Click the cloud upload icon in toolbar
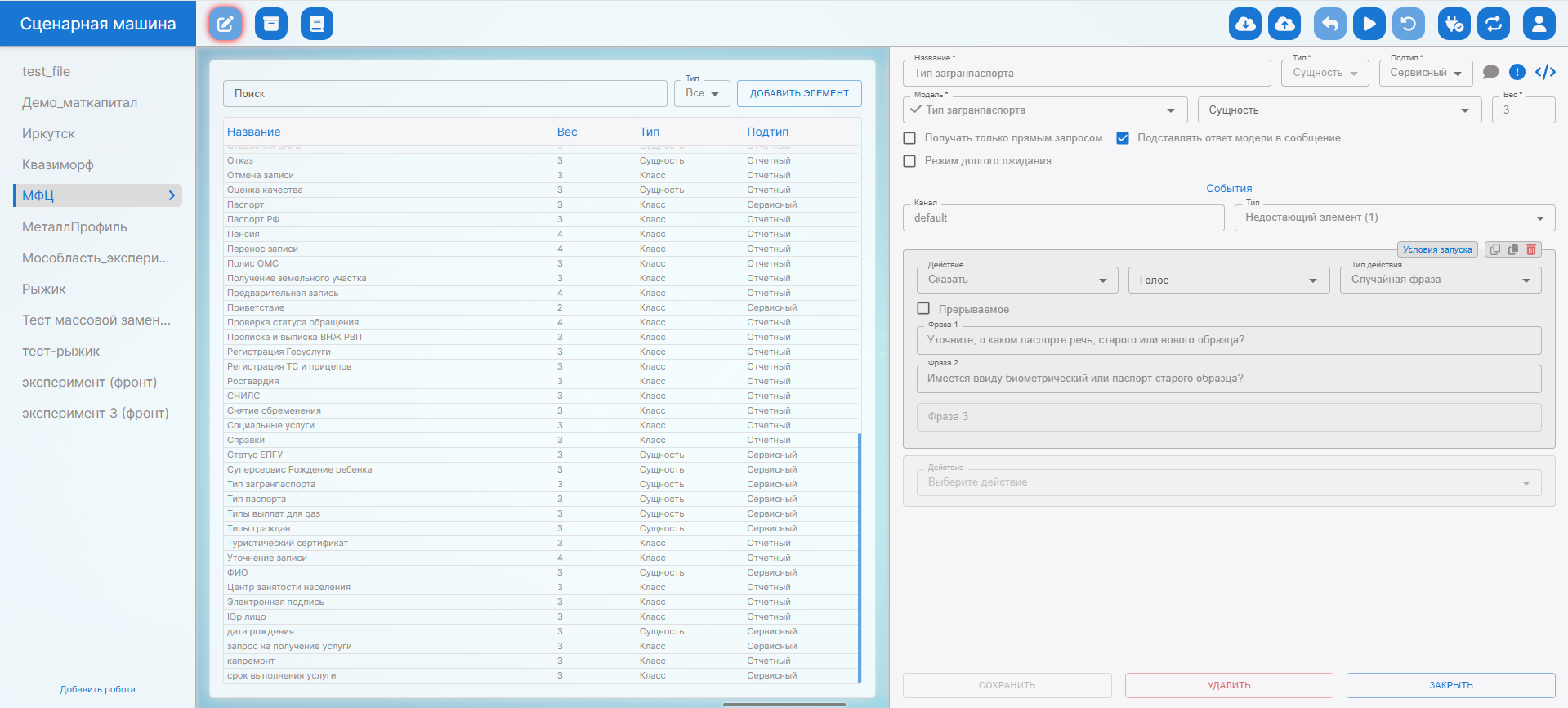 coord(1284,24)
